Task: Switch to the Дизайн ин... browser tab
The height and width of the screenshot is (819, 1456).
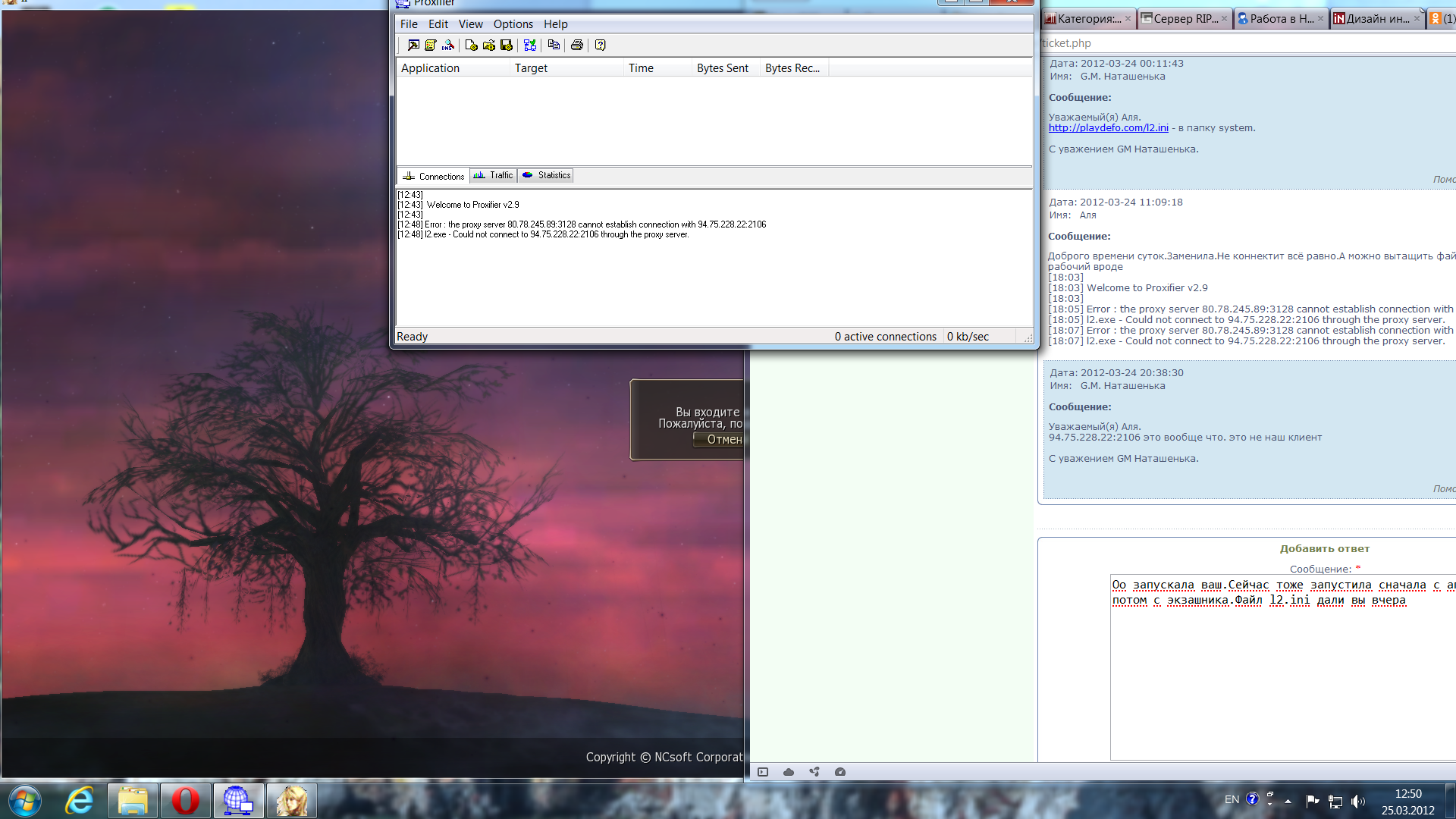Action: (x=1377, y=19)
